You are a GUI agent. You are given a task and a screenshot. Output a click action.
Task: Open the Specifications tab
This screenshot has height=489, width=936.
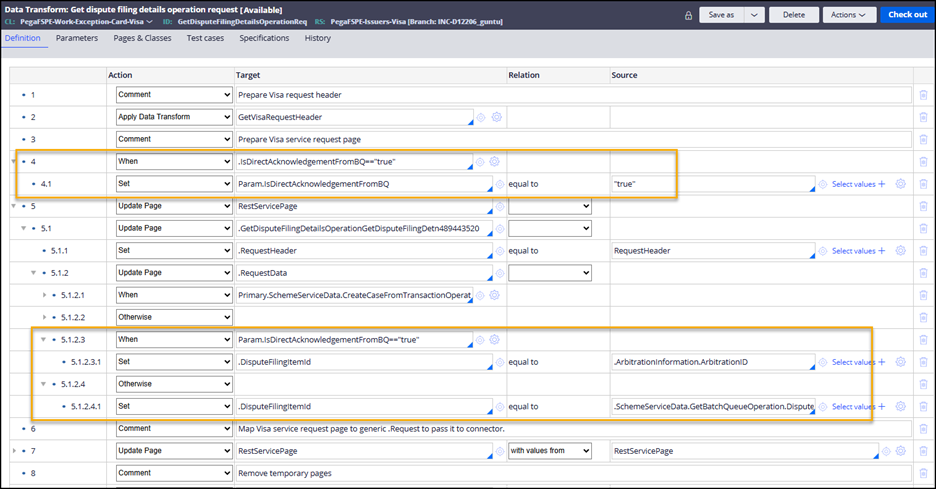[x=264, y=38]
